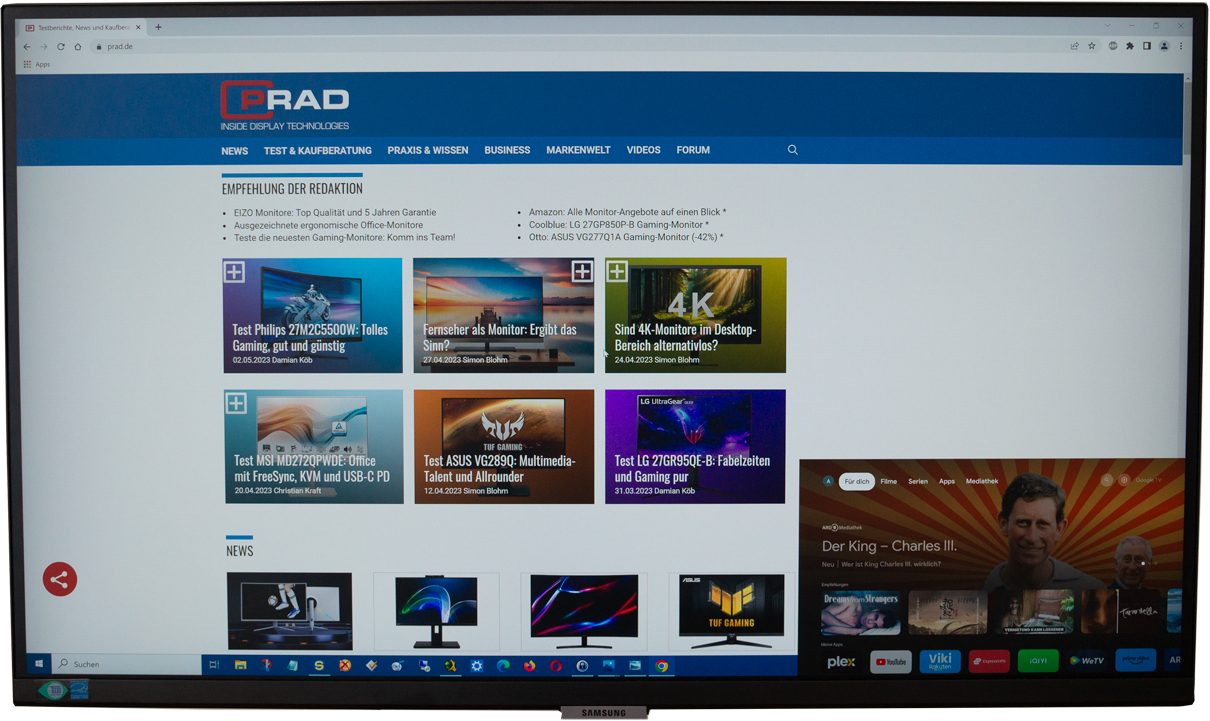Image resolution: width=1210 pixels, height=721 pixels.
Task: Open the Gaming-Monitore Komm ins Team link
Action: [344, 238]
